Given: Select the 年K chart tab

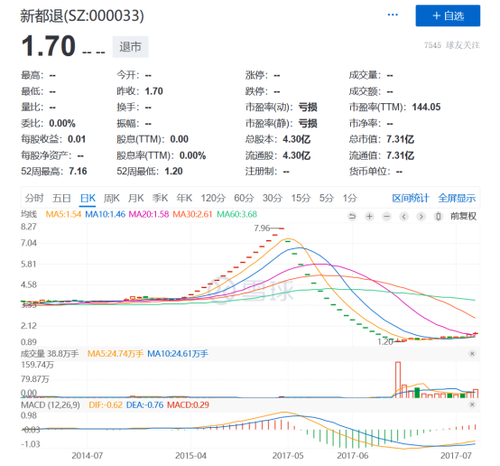Looking at the screenshot, I should point(184,198).
